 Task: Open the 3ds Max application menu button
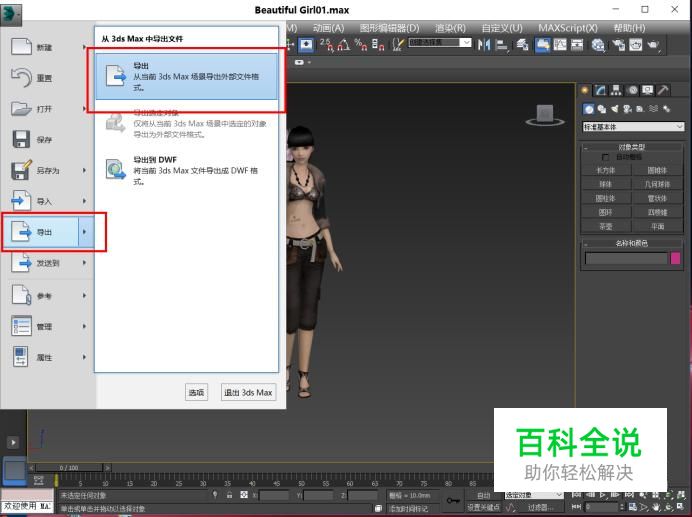11,13
